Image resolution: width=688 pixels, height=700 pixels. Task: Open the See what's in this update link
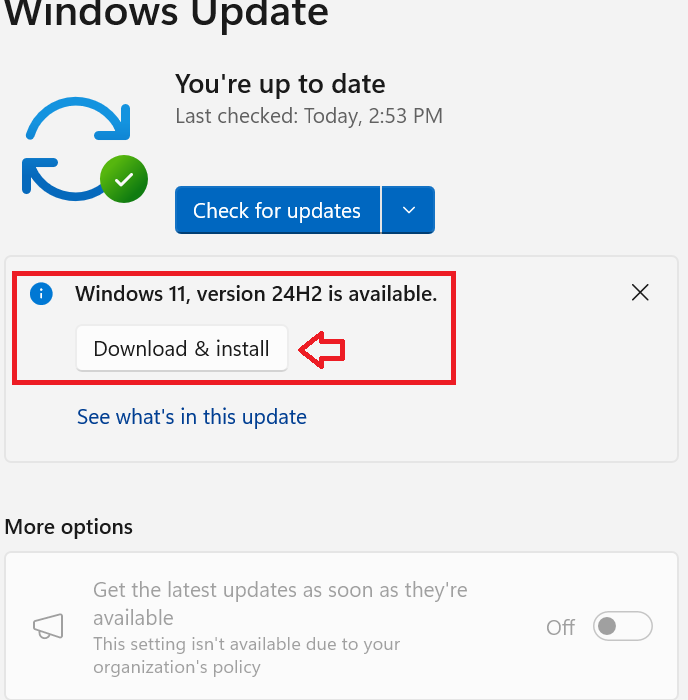(x=192, y=417)
